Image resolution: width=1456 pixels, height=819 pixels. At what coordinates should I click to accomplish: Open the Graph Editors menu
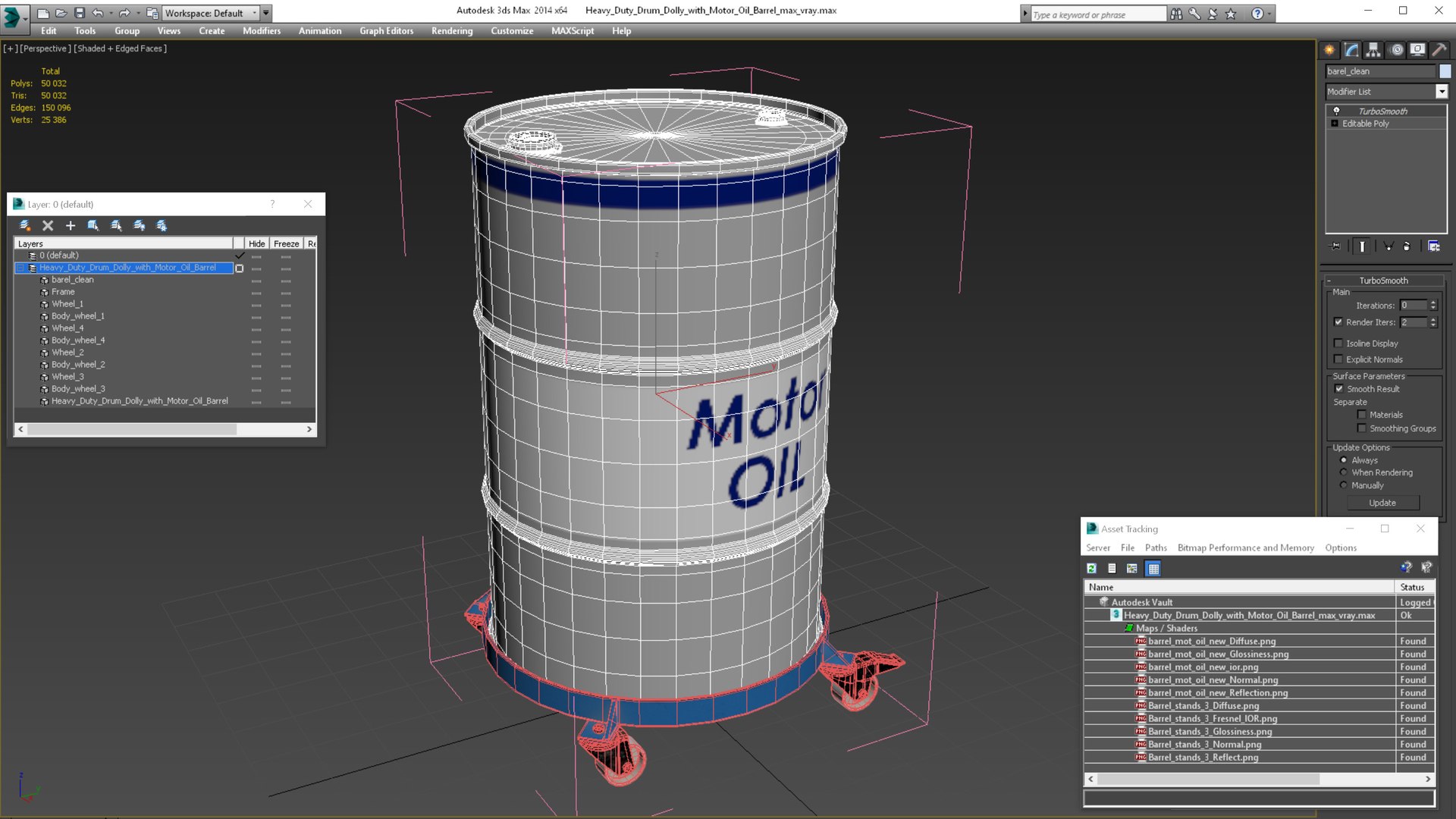[x=387, y=31]
